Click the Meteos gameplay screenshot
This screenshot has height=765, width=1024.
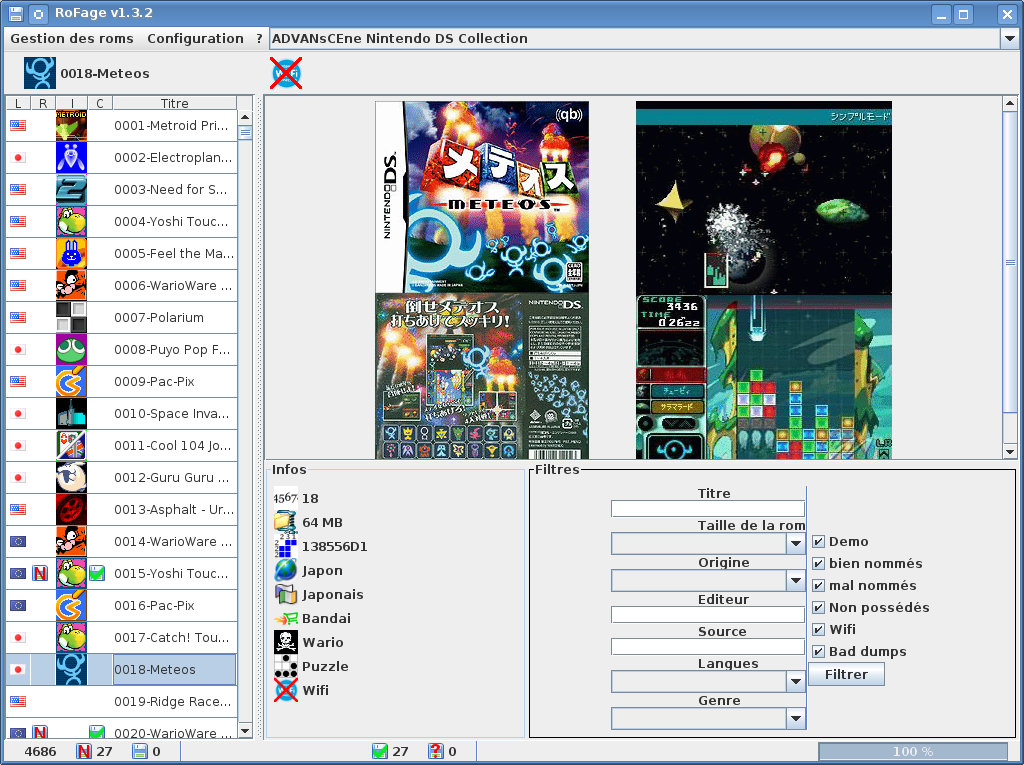click(763, 280)
